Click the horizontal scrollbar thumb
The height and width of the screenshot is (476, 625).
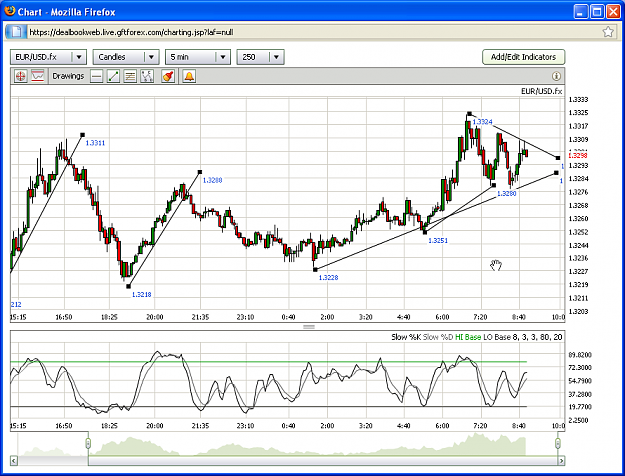(323, 461)
